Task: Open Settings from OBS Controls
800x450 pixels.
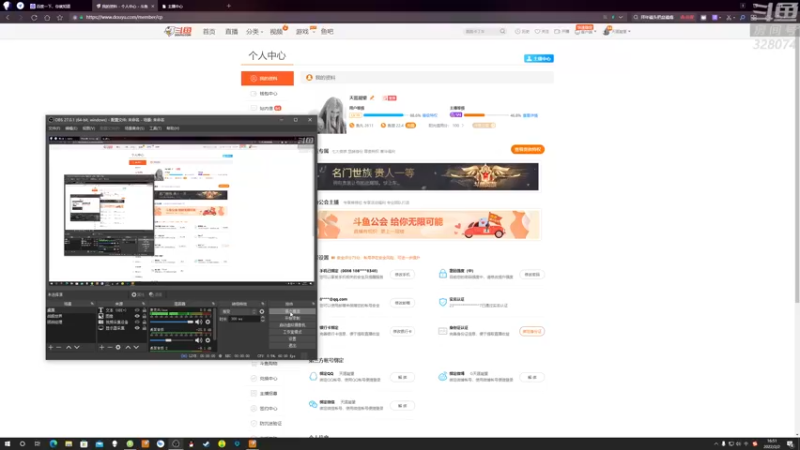Action: pyautogui.click(x=292, y=339)
